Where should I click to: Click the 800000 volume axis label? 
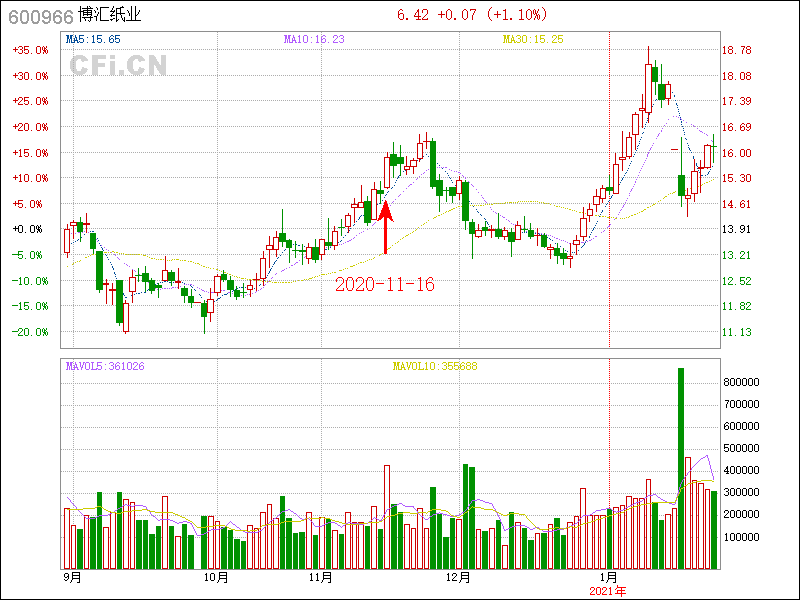pyautogui.click(x=741, y=382)
